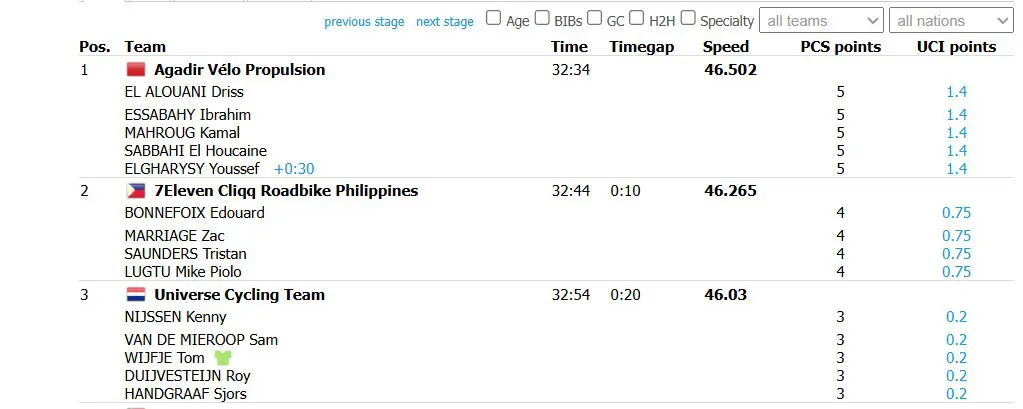Click UCI points 0.75 for BONNEFOIX Edouard
The image size is (1023, 409).
(x=956, y=213)
